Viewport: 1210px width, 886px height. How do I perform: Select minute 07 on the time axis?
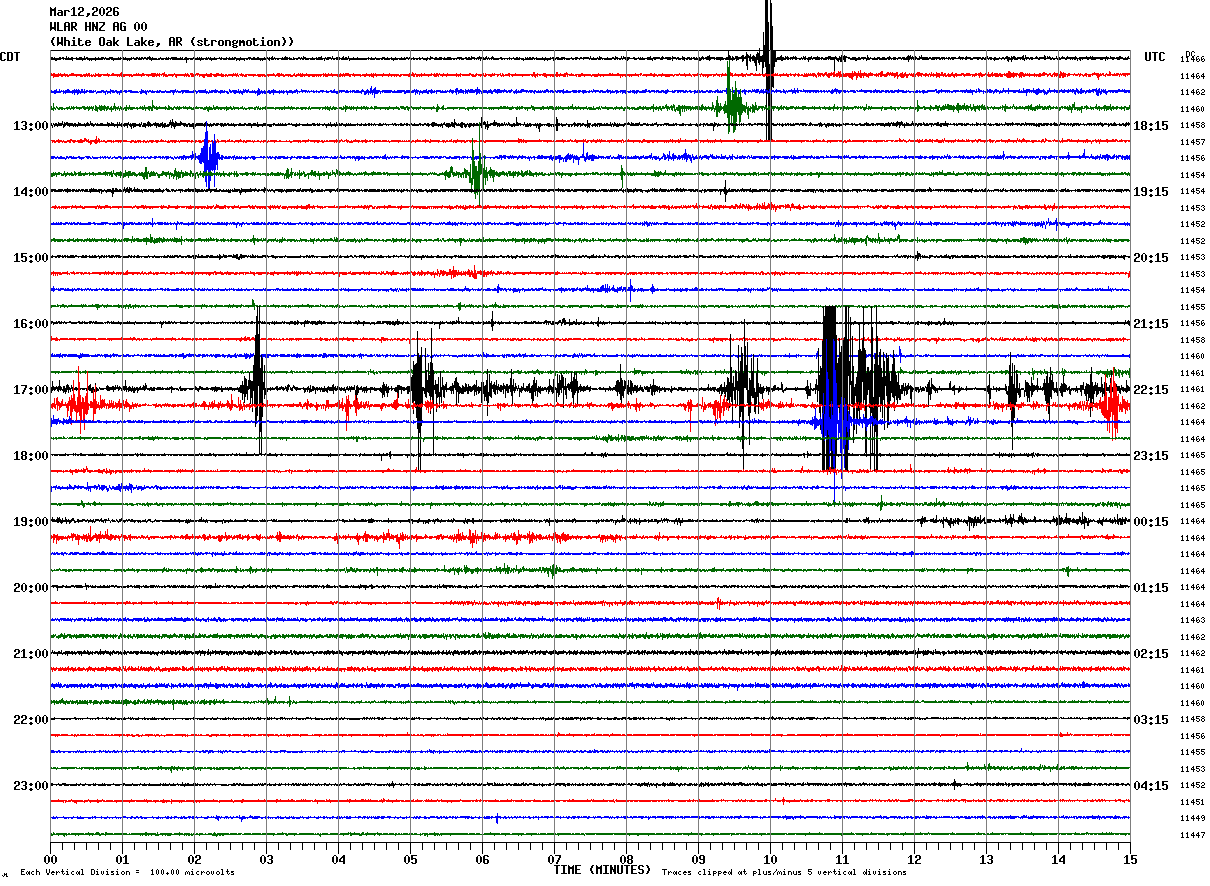pos(554,859)
